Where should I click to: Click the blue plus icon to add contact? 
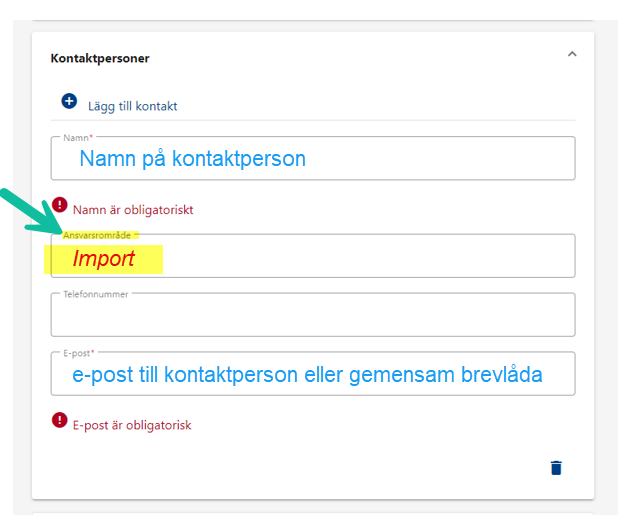point(69,101)
